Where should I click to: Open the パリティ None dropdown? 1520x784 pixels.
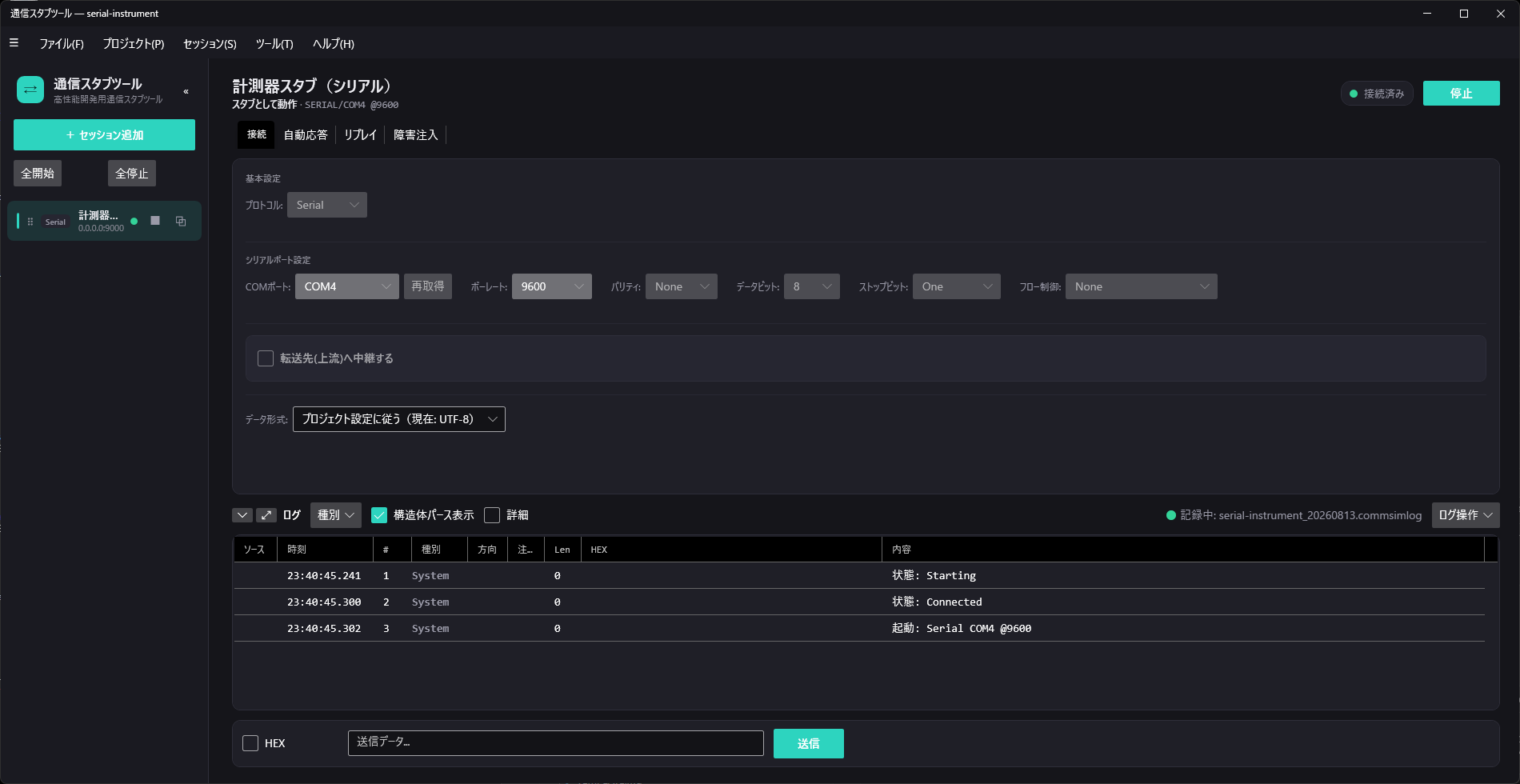tap(682, 286)
